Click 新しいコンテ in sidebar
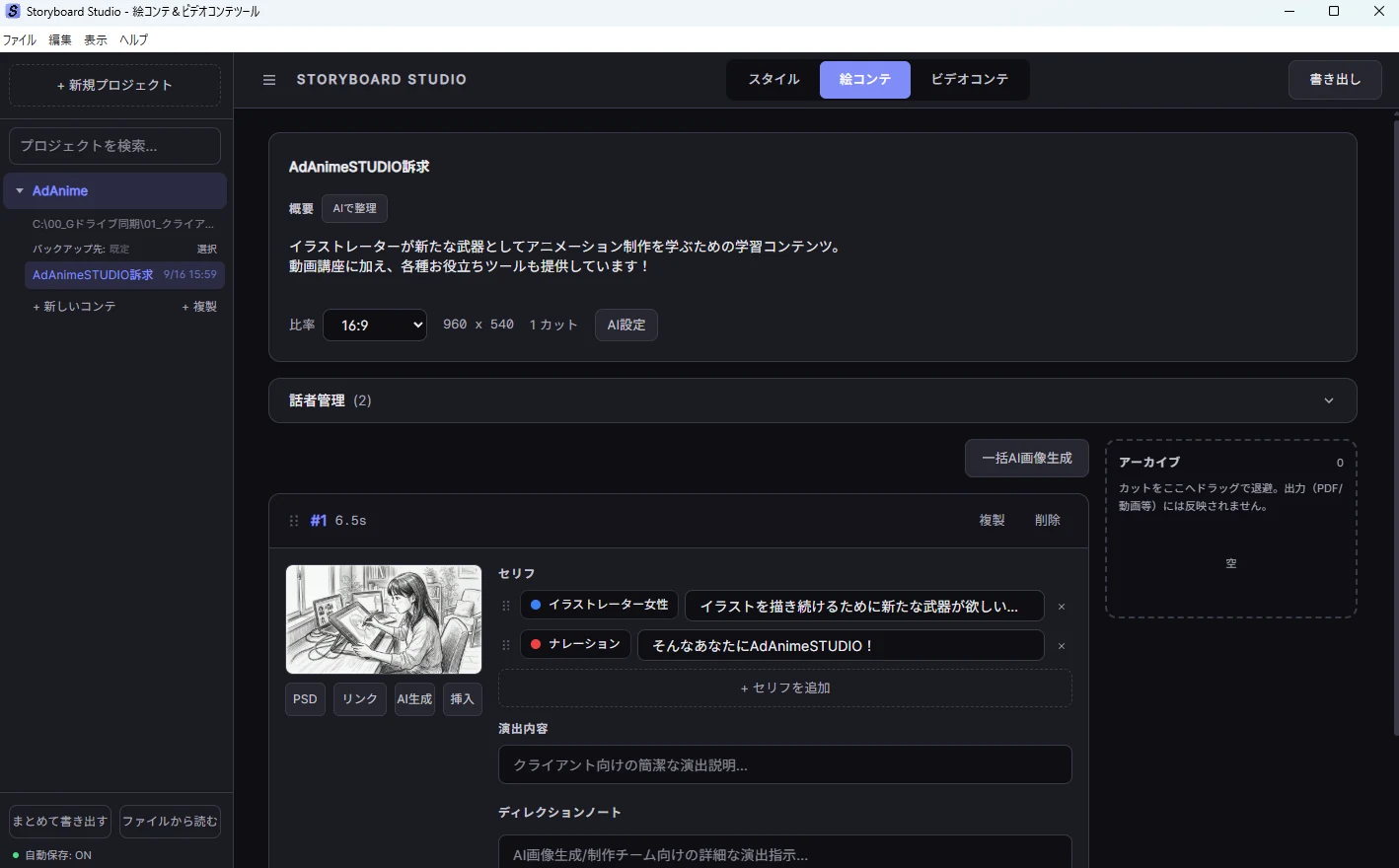Image resolution: width=1399 pixels, height=868 pixels. coord(74,307)
